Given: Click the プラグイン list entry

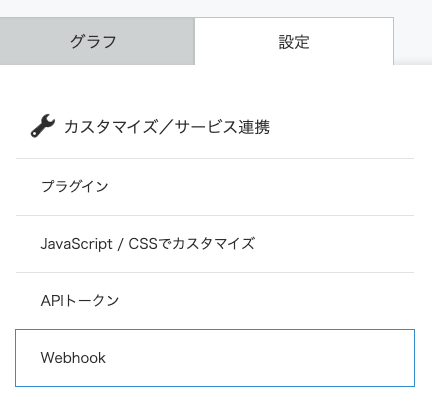Looking at the screenshot, I should click(215, 187).
